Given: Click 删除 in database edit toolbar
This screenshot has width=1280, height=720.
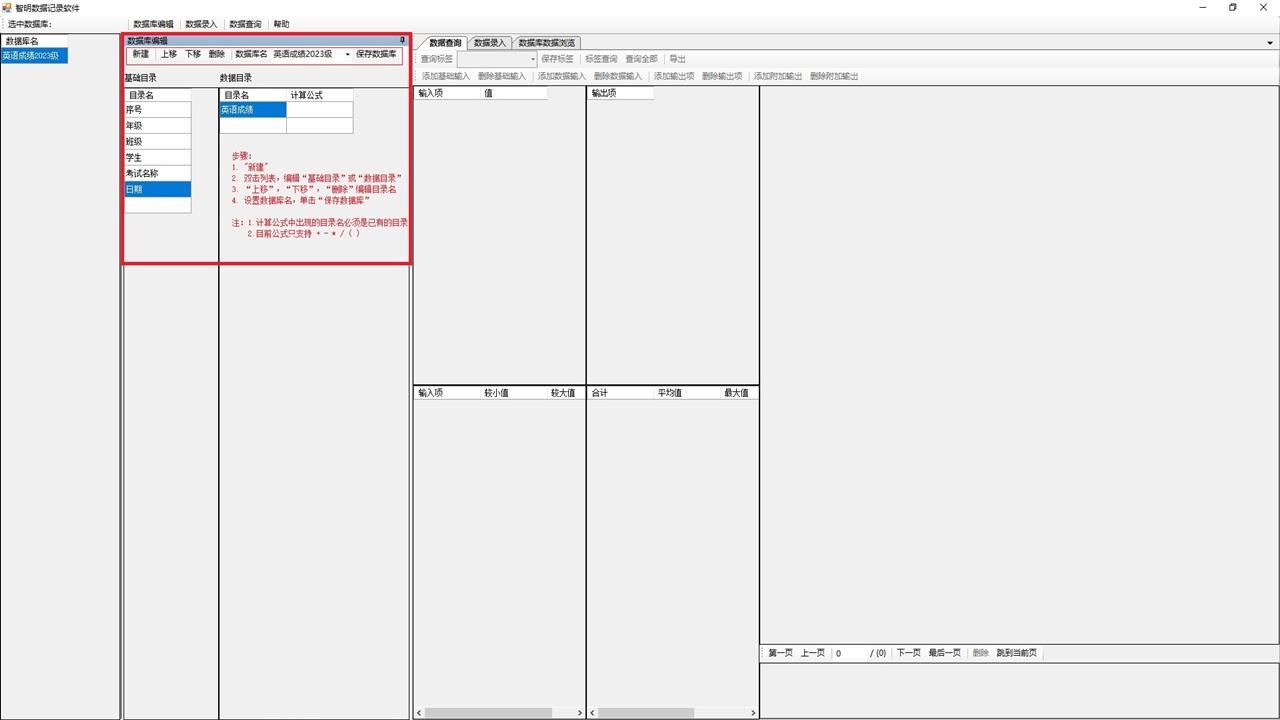Looking at the screenshot, I should pyautogui.click(x=217, y=55).
